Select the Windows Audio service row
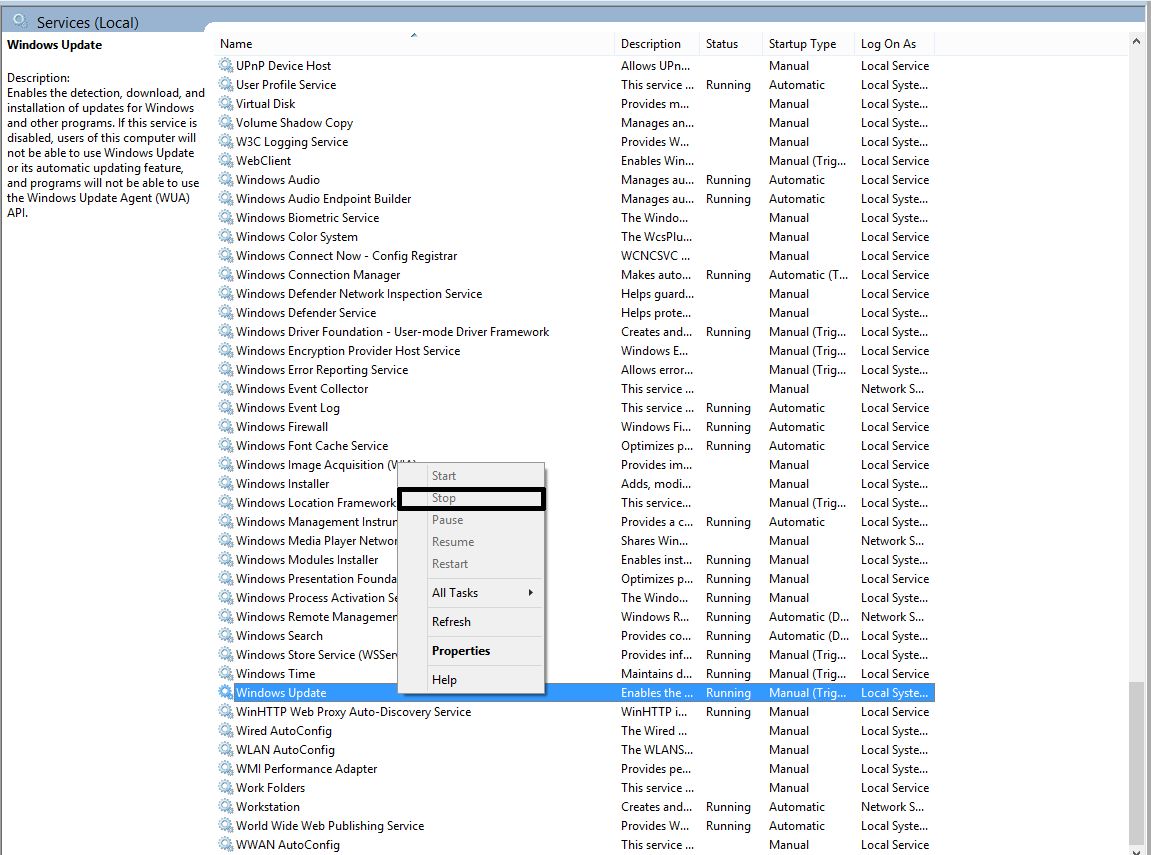1151x855 pixels. [x=576, y=180]
